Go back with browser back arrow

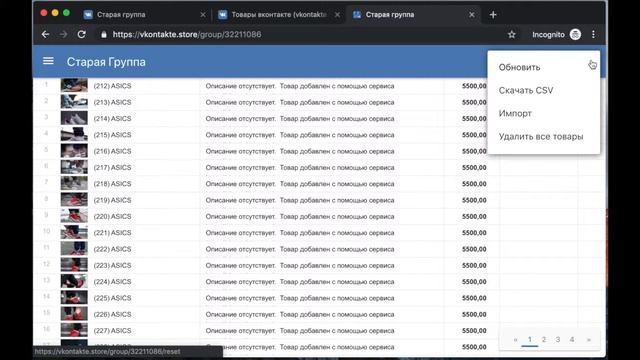[45, 35]
